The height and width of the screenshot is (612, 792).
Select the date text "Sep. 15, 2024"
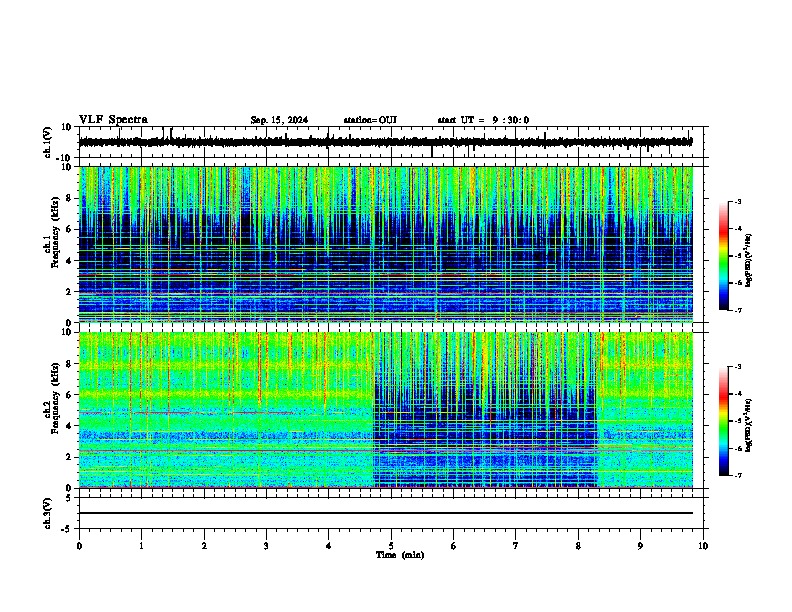tap(279, 120)
